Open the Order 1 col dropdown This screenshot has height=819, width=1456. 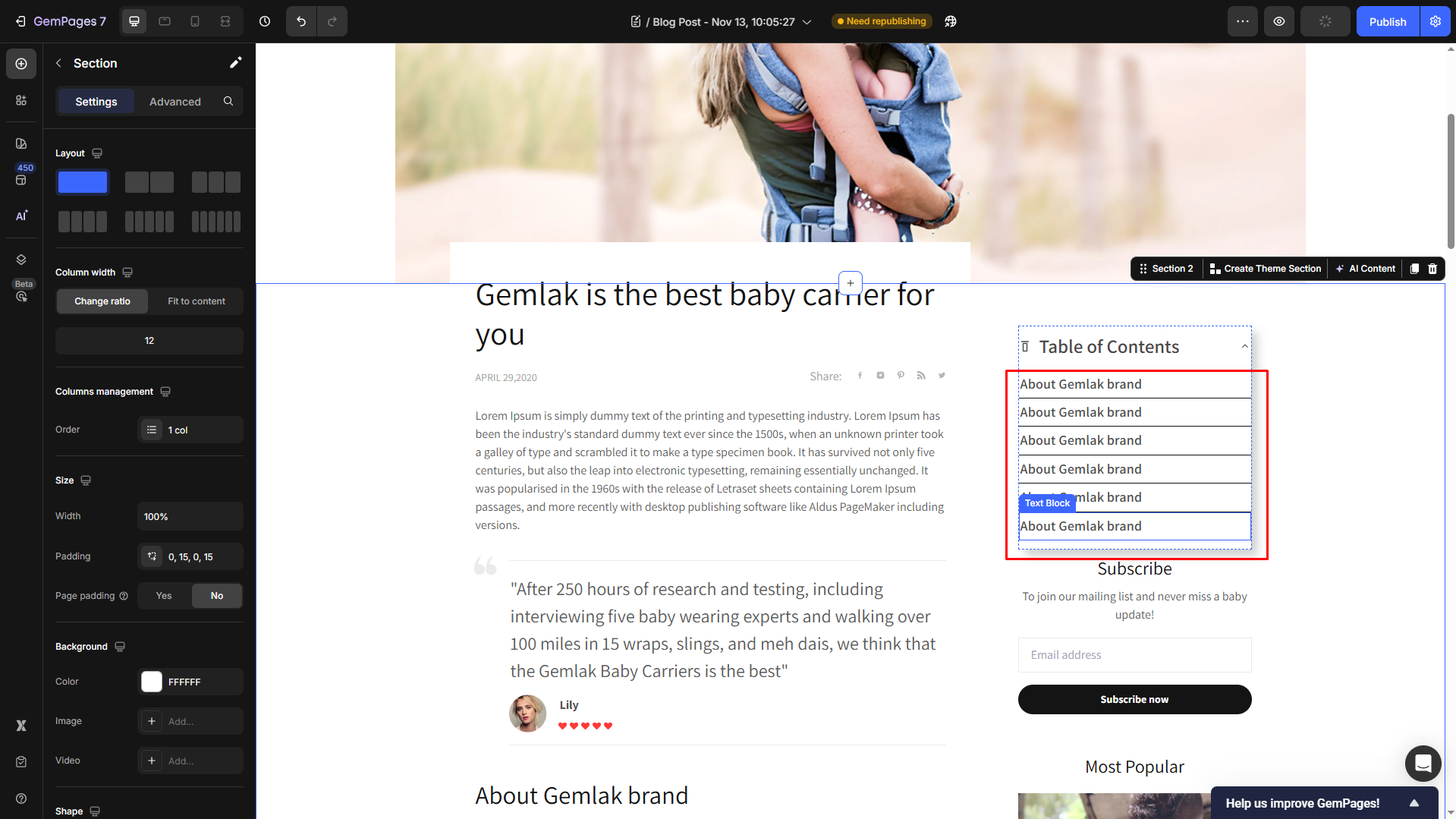tap(190, 430)
